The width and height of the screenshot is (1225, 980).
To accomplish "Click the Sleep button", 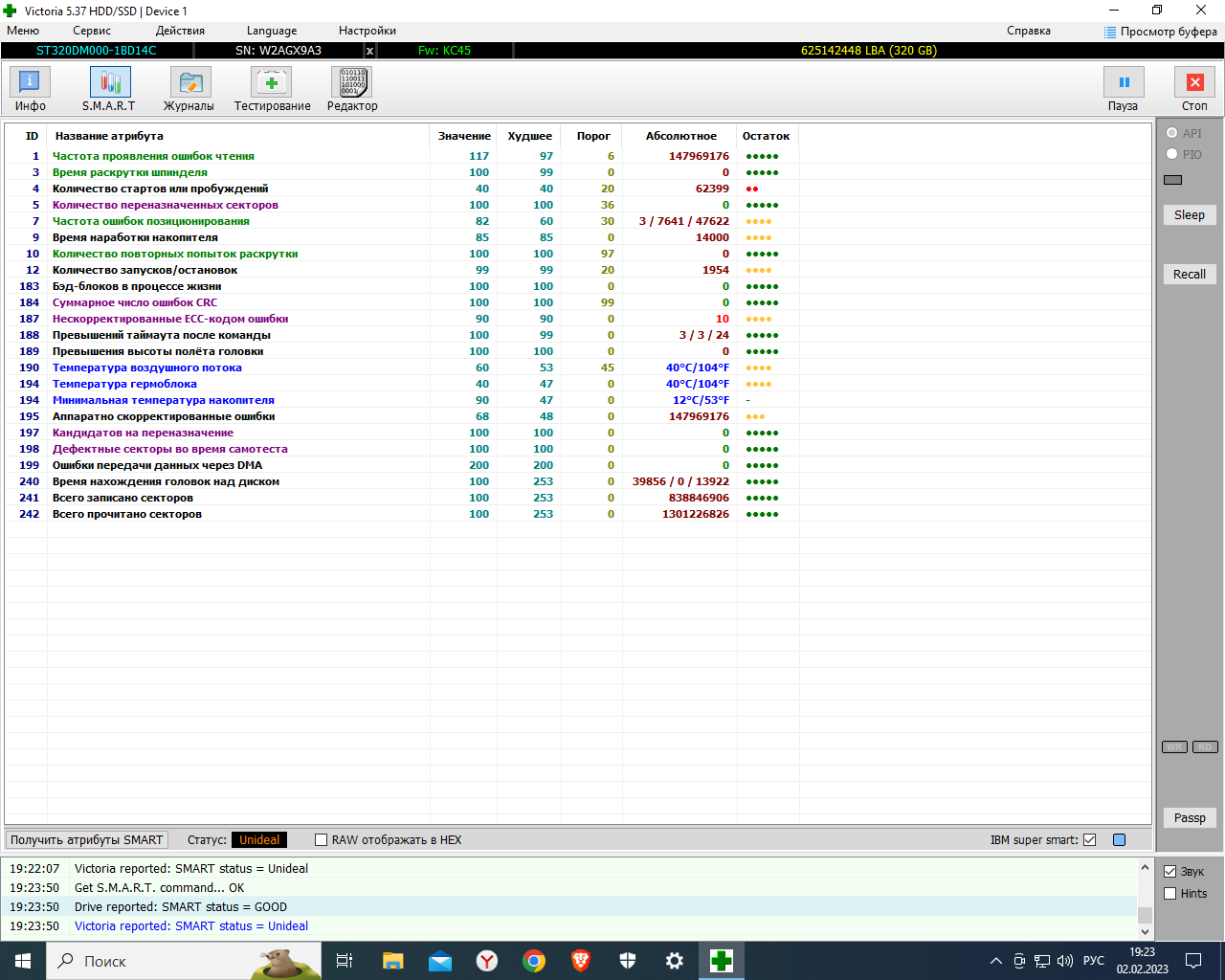I will pyautogui.click(x=1190, y=215).
